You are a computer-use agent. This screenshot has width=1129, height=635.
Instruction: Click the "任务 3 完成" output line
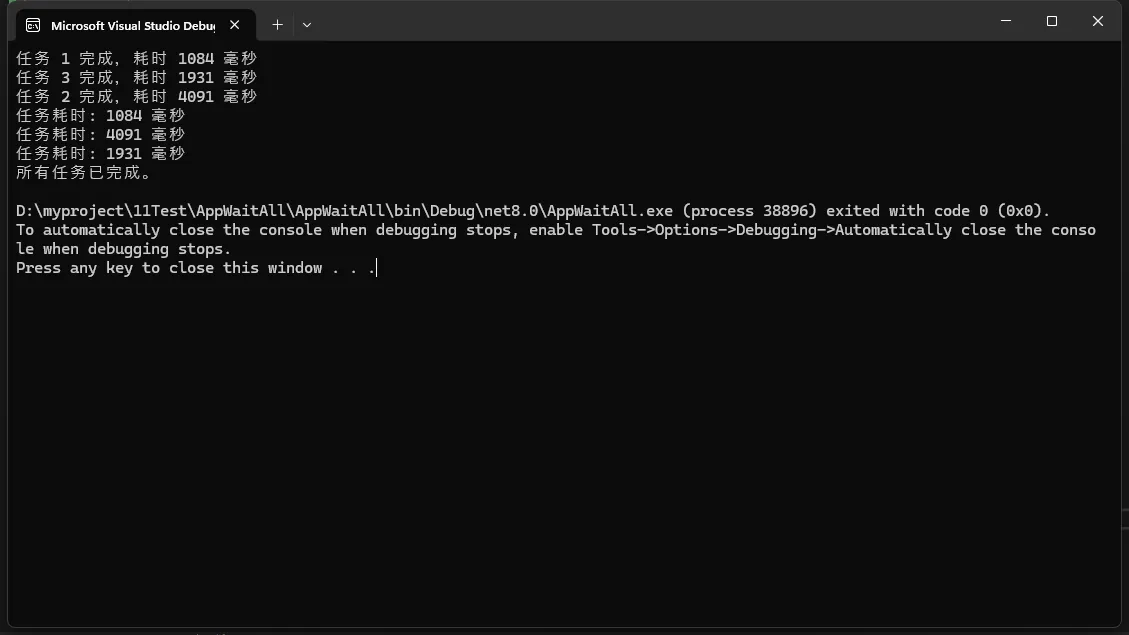coord(136,77)
